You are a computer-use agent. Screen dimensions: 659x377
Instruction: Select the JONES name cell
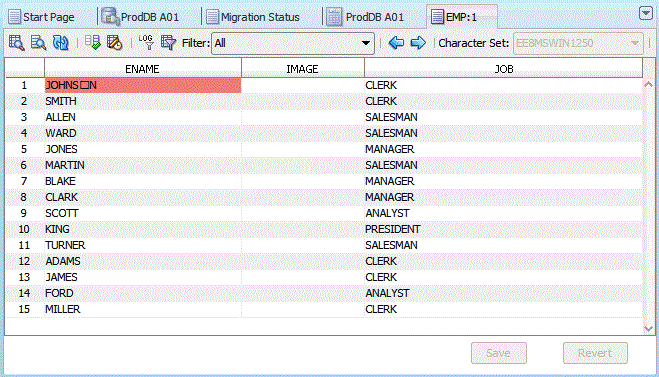(143, 149)
